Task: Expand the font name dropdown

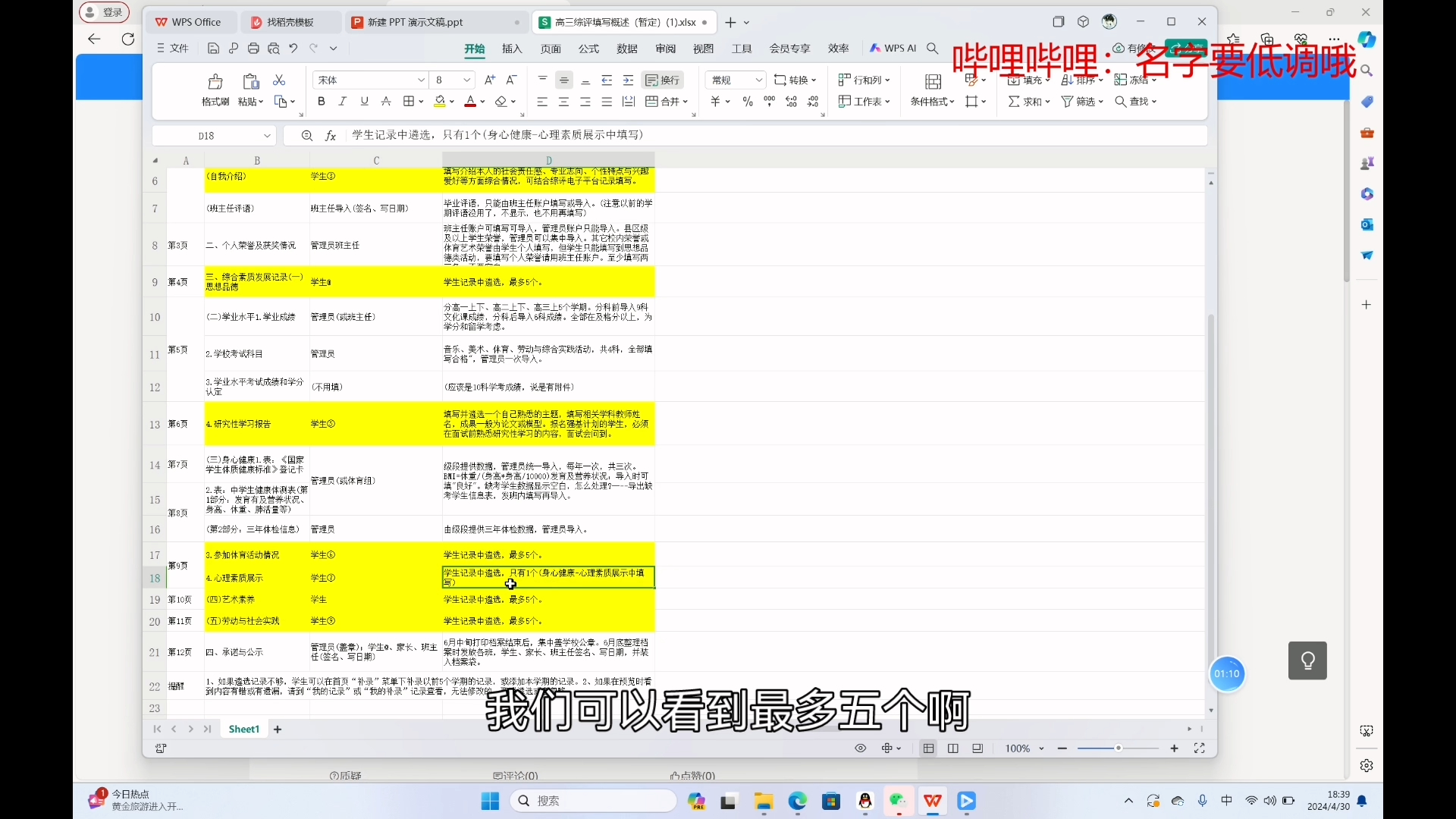Action: pos(418,79)
